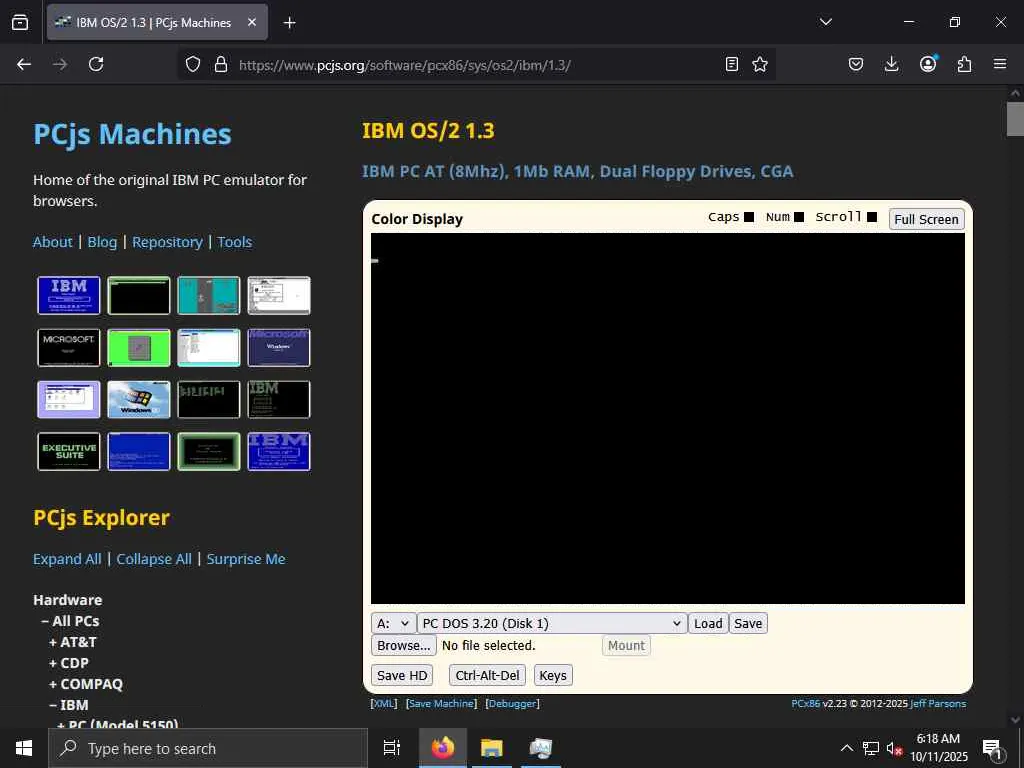
Task: Click the Keys button
Action: pyautogui.click(x=553, y=675)
